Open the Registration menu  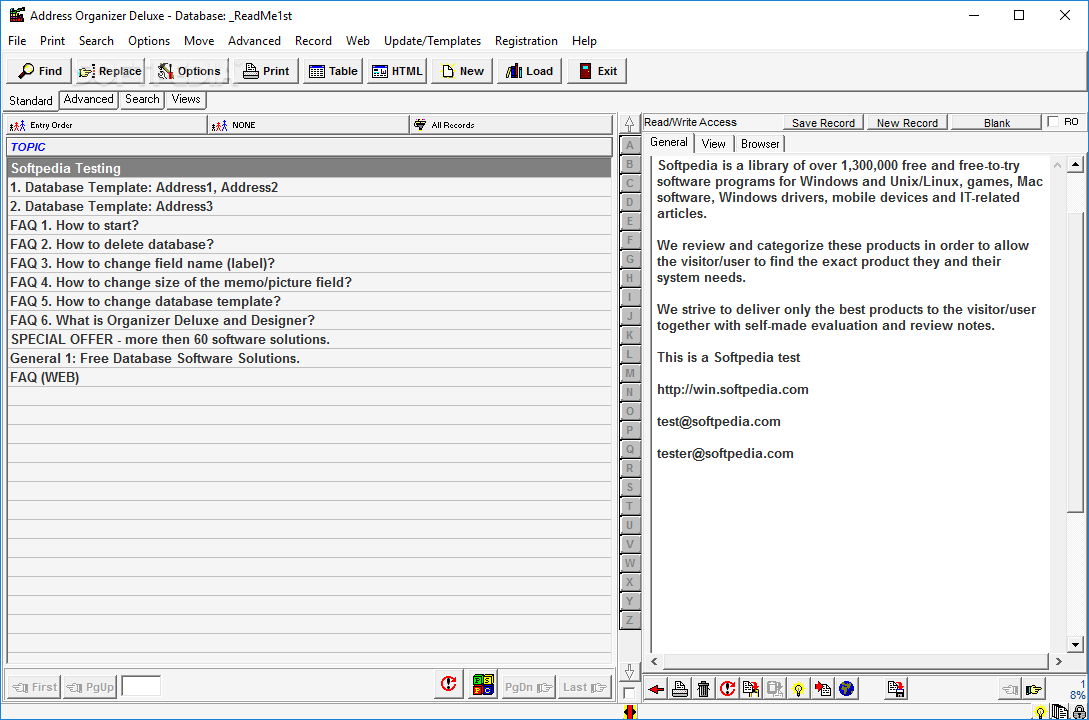tap(526, 41)
